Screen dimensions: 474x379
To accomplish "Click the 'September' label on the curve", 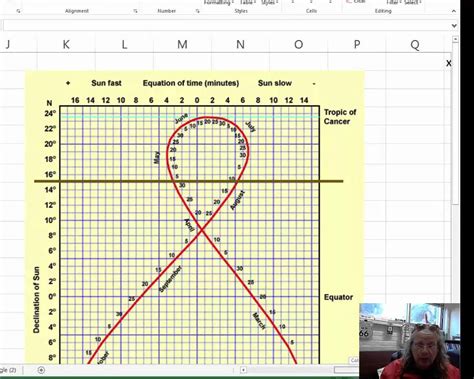I will coord(170,279).
